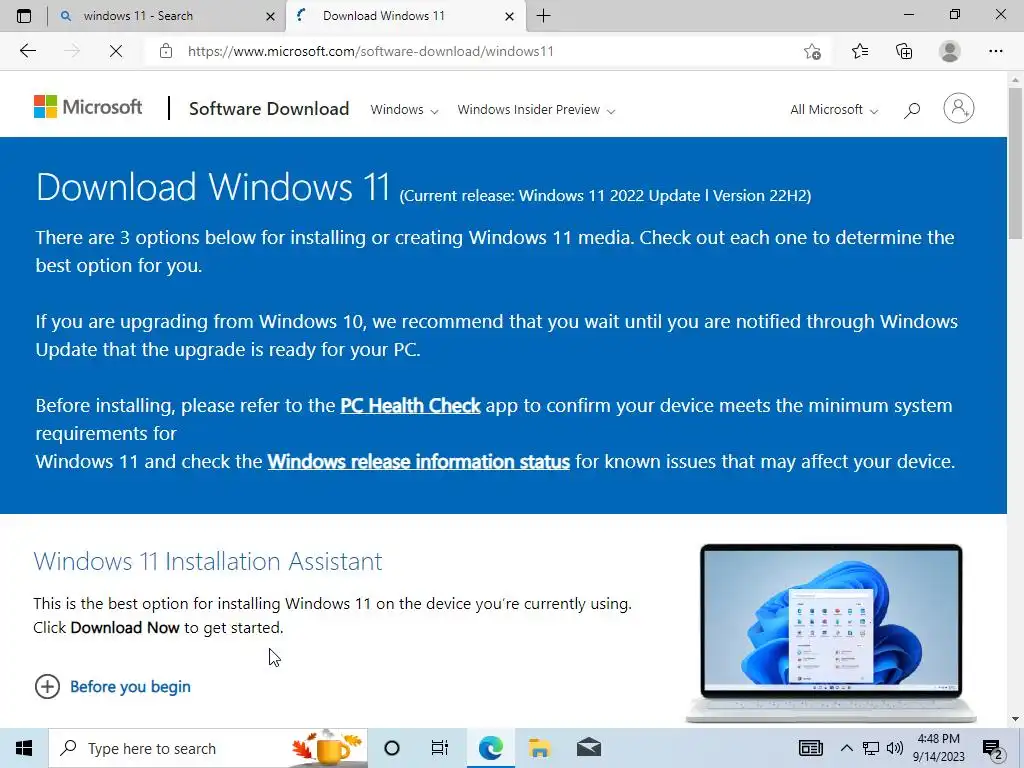Image resolution: width=1024 pixels, height=768 pixels.
Task: Open the browser profile icon
Action: [950, 51]
